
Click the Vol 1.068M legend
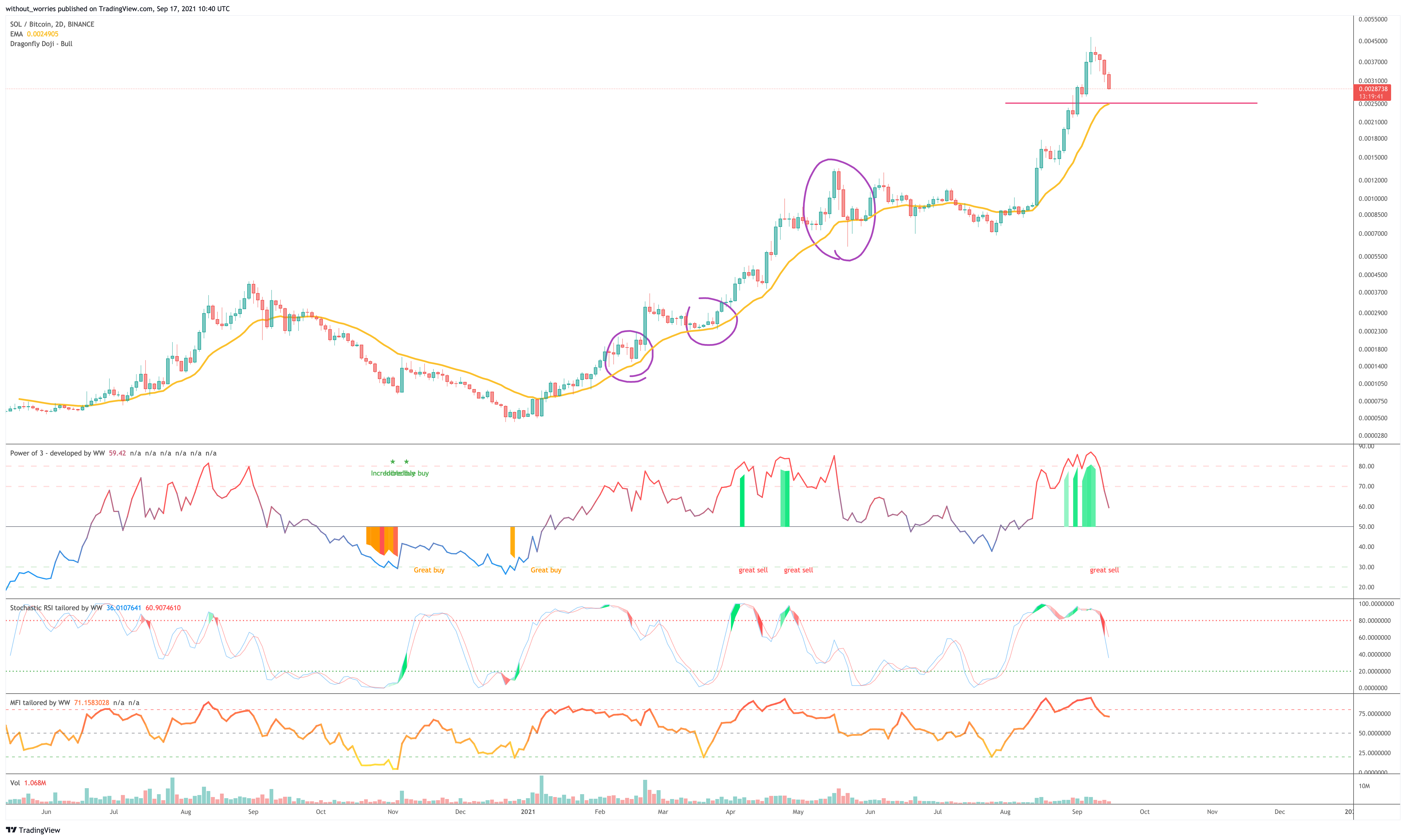28,783
